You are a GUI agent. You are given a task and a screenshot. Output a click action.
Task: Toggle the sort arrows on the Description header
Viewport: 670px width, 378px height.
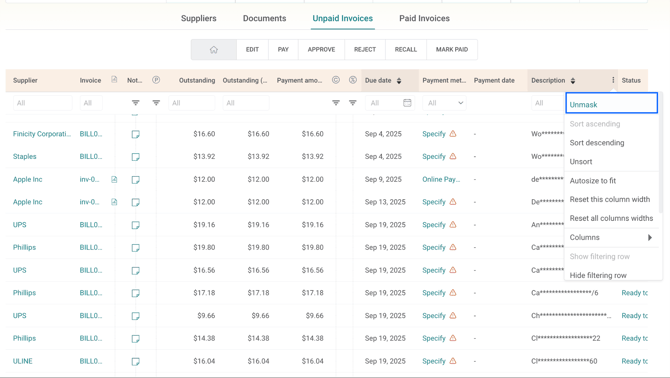point(573,80)
